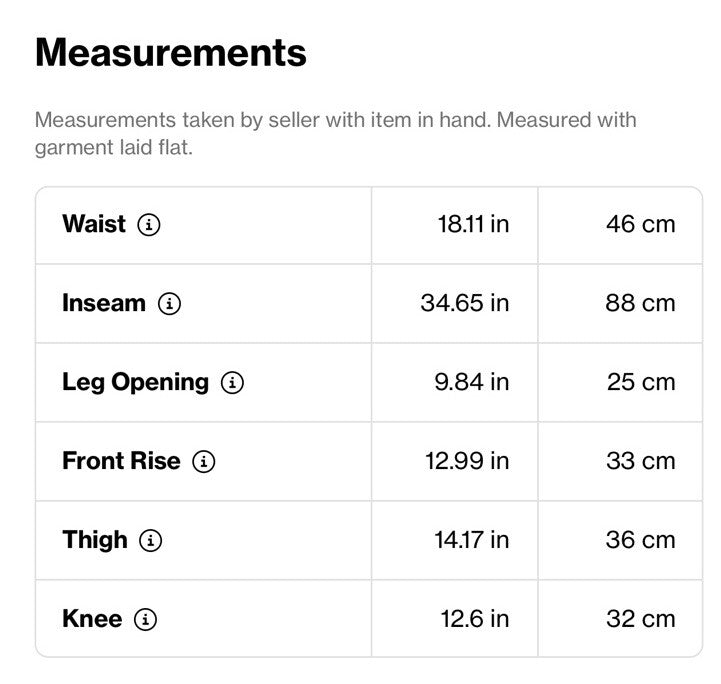Open the Waist info icon

point(149,225)
